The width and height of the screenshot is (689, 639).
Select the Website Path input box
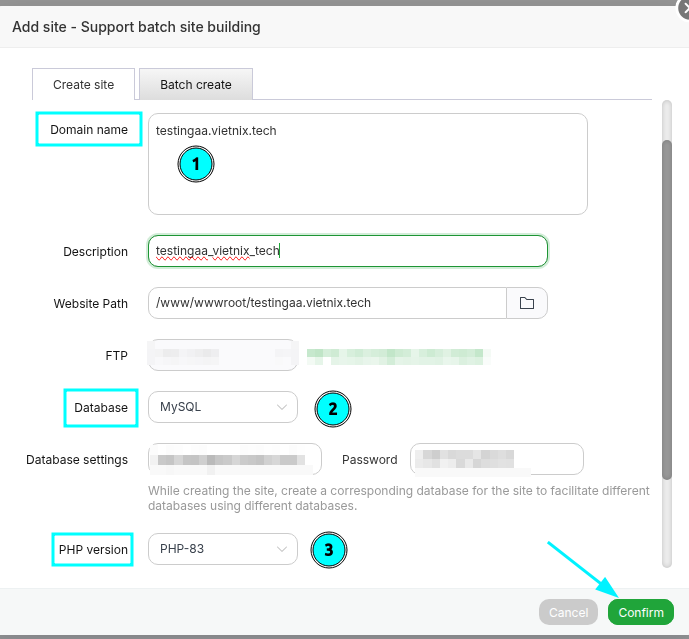[x=327, y=303]
